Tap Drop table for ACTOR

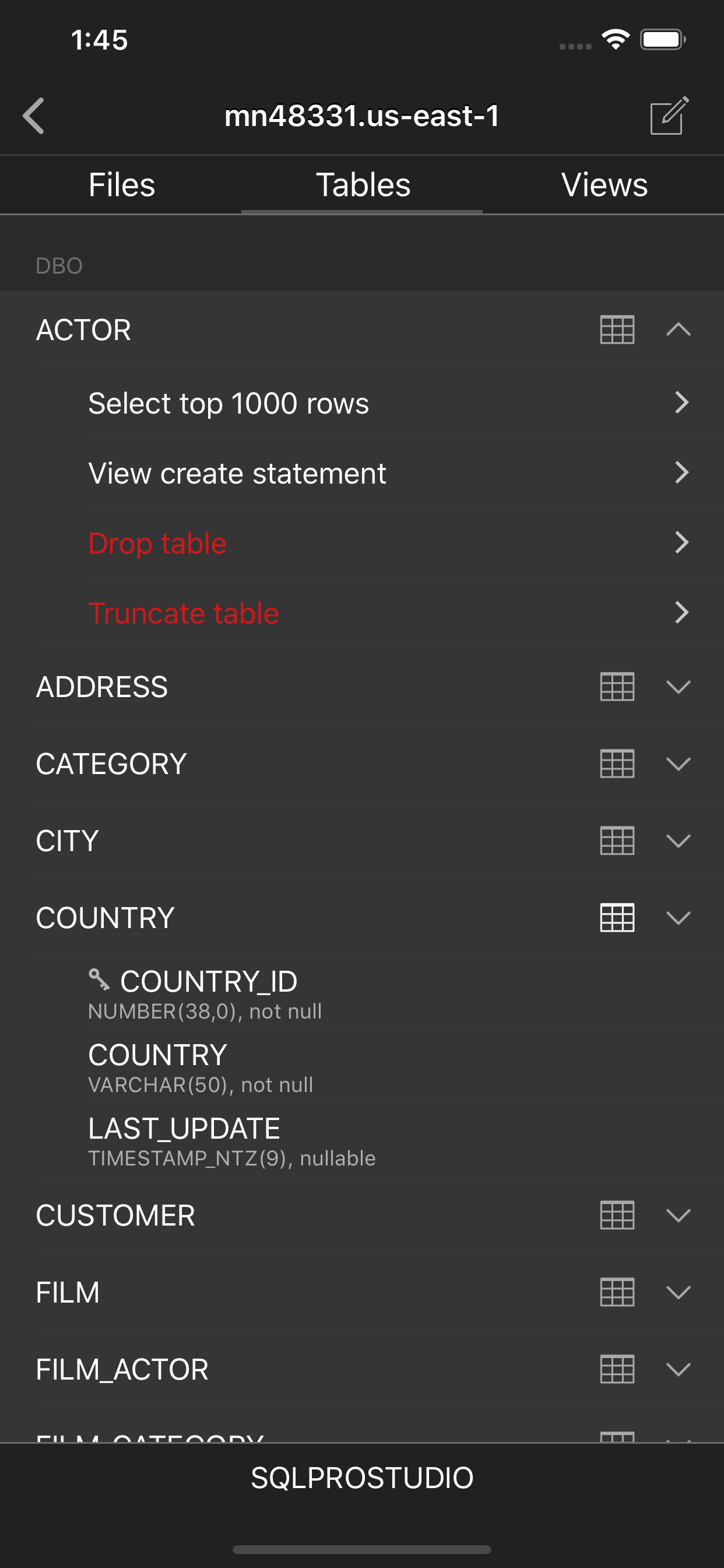pos(157,543)
